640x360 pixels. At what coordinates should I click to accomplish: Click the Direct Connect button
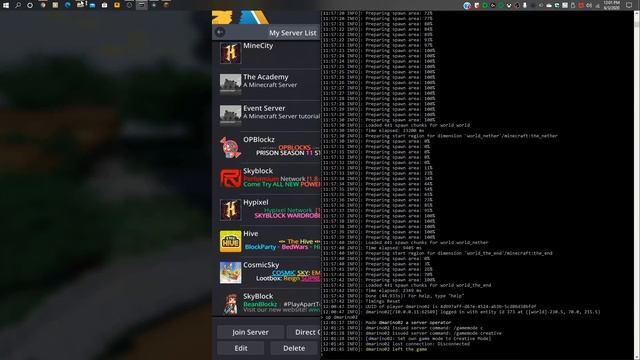coord(304,332)
